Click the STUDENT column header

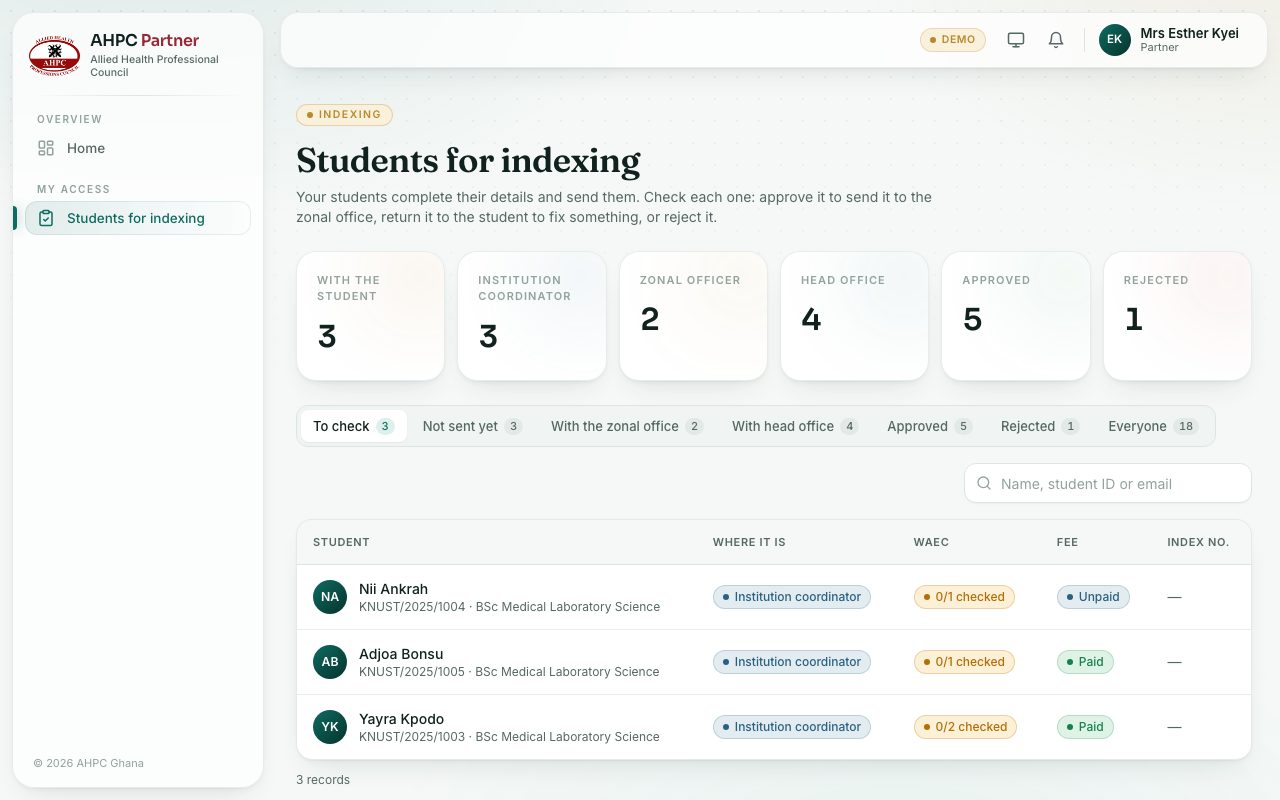click(341, 542)
